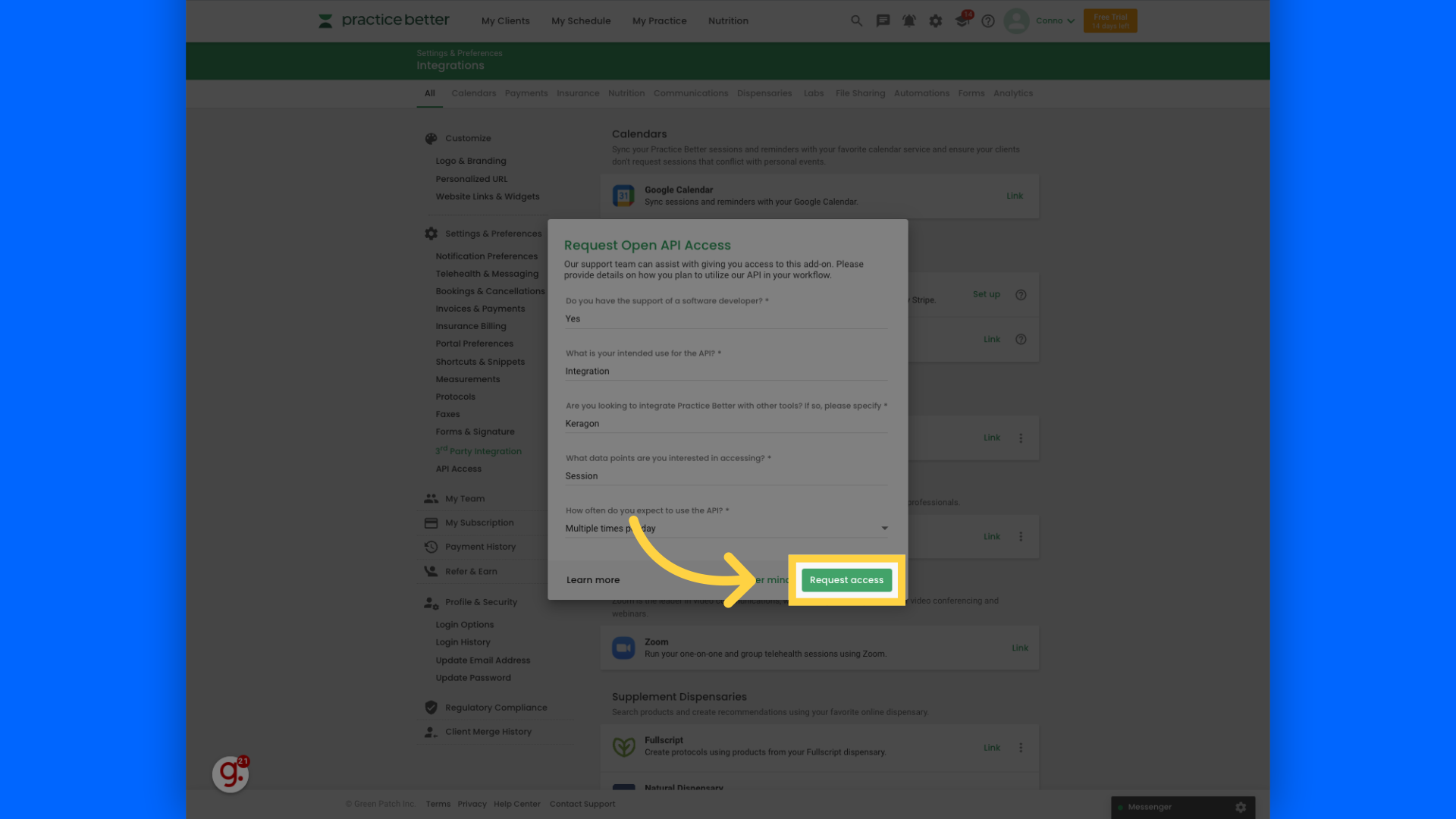The width and height of the screenshot is (1456, 819).
Task: Click the Profile & Security icon
Action: 431,603
